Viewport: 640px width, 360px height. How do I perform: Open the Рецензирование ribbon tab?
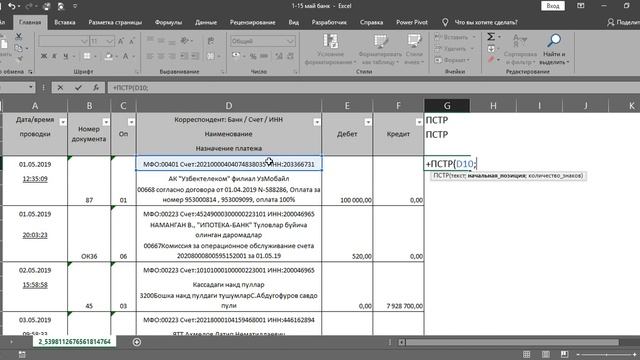point(252,22)
